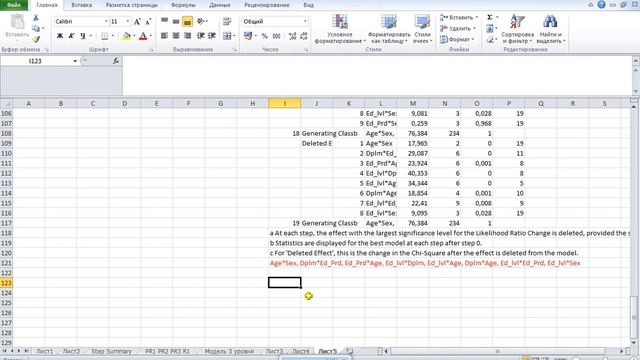
Task: Click the AutoSum sigma icon
Action: [490, 17]
